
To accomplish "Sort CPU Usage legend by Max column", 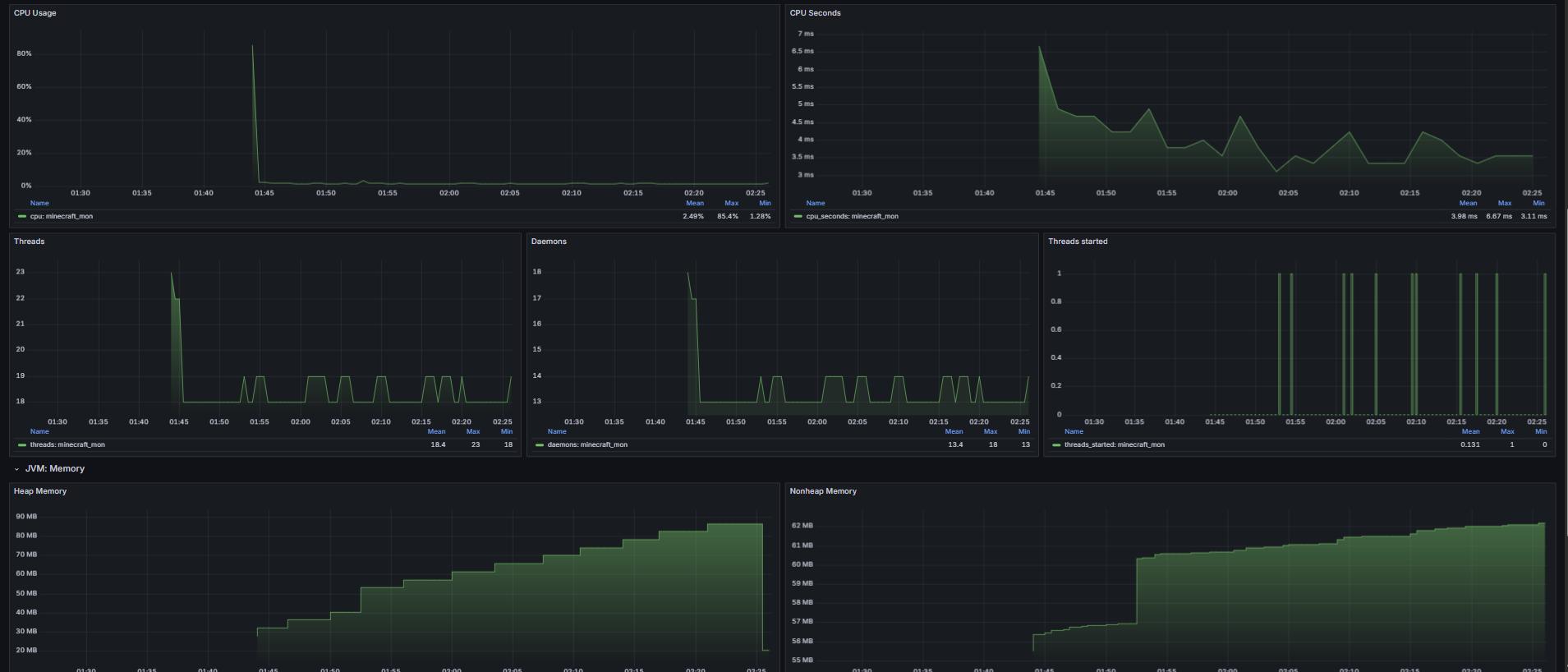I will pos(731,203).
